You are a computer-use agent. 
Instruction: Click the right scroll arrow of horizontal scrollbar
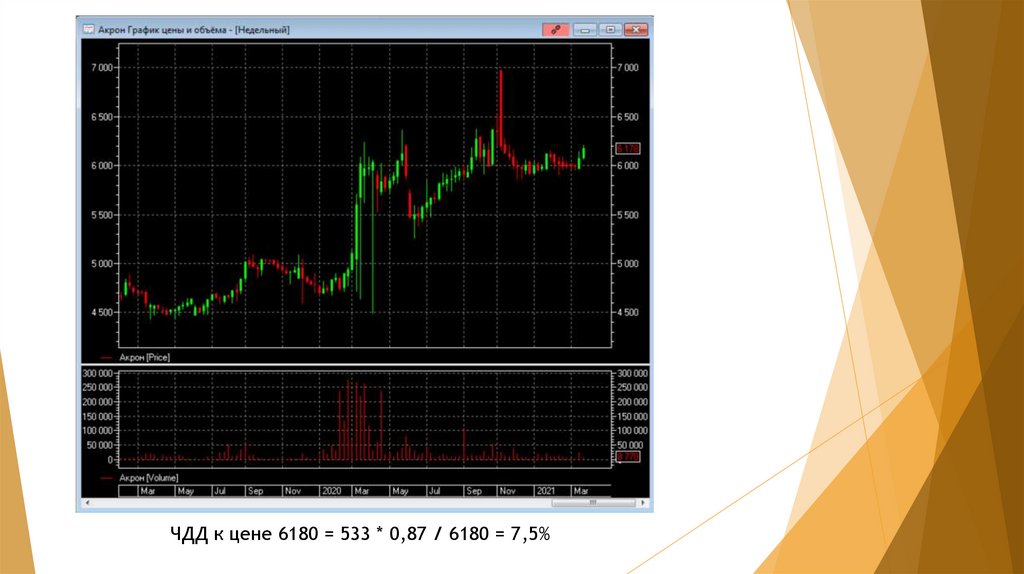coord(643,503)
